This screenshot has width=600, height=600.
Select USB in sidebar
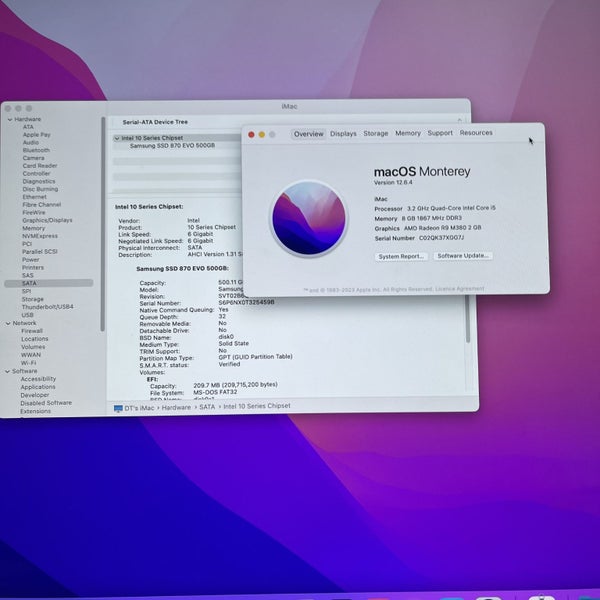pos(28,315)
